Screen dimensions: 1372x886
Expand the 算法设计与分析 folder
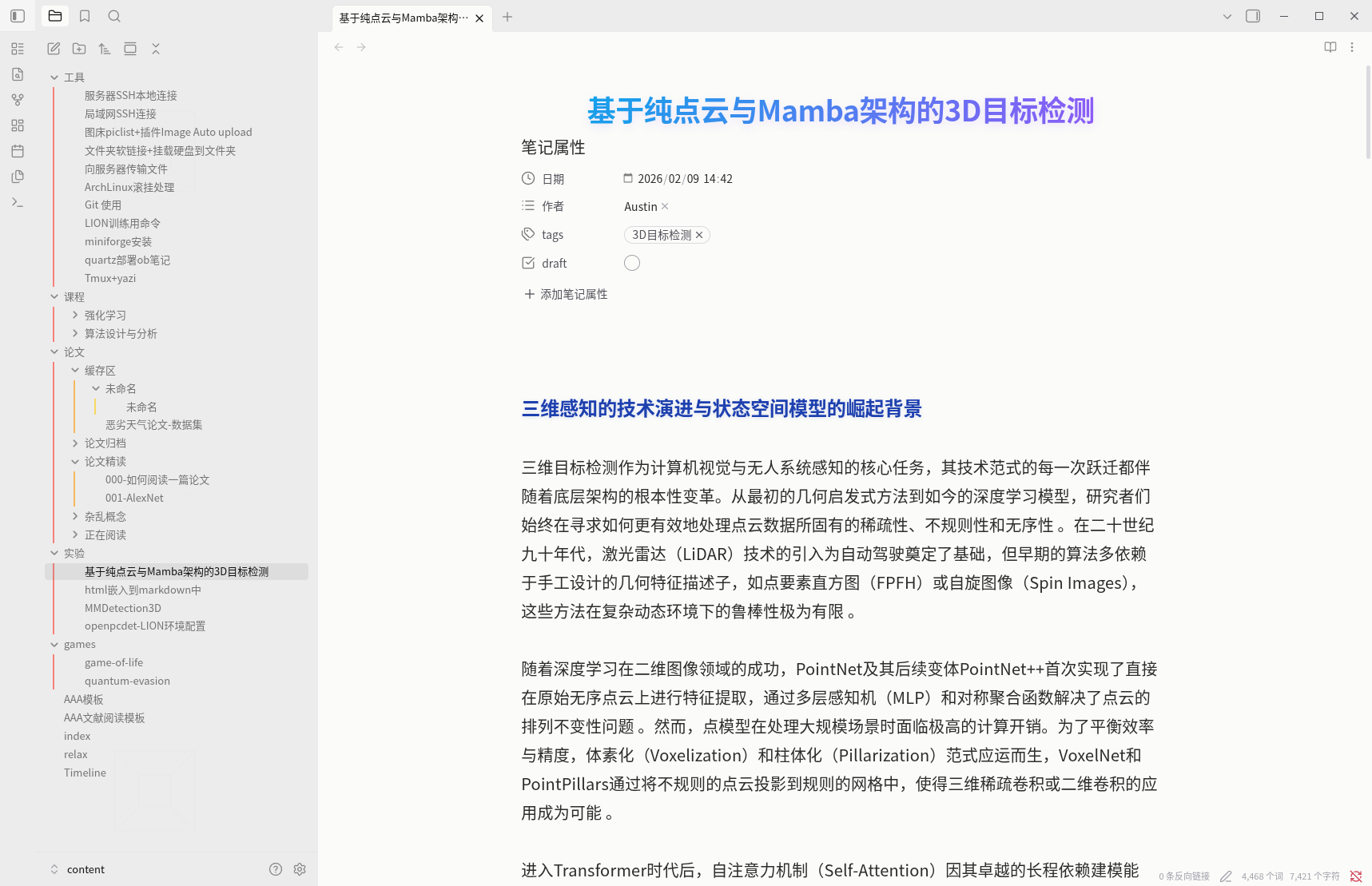[x=75, y=333]
